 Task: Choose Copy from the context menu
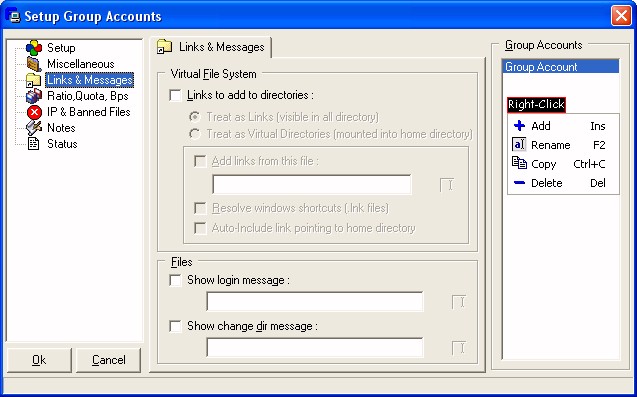click(x=563, y=164)
